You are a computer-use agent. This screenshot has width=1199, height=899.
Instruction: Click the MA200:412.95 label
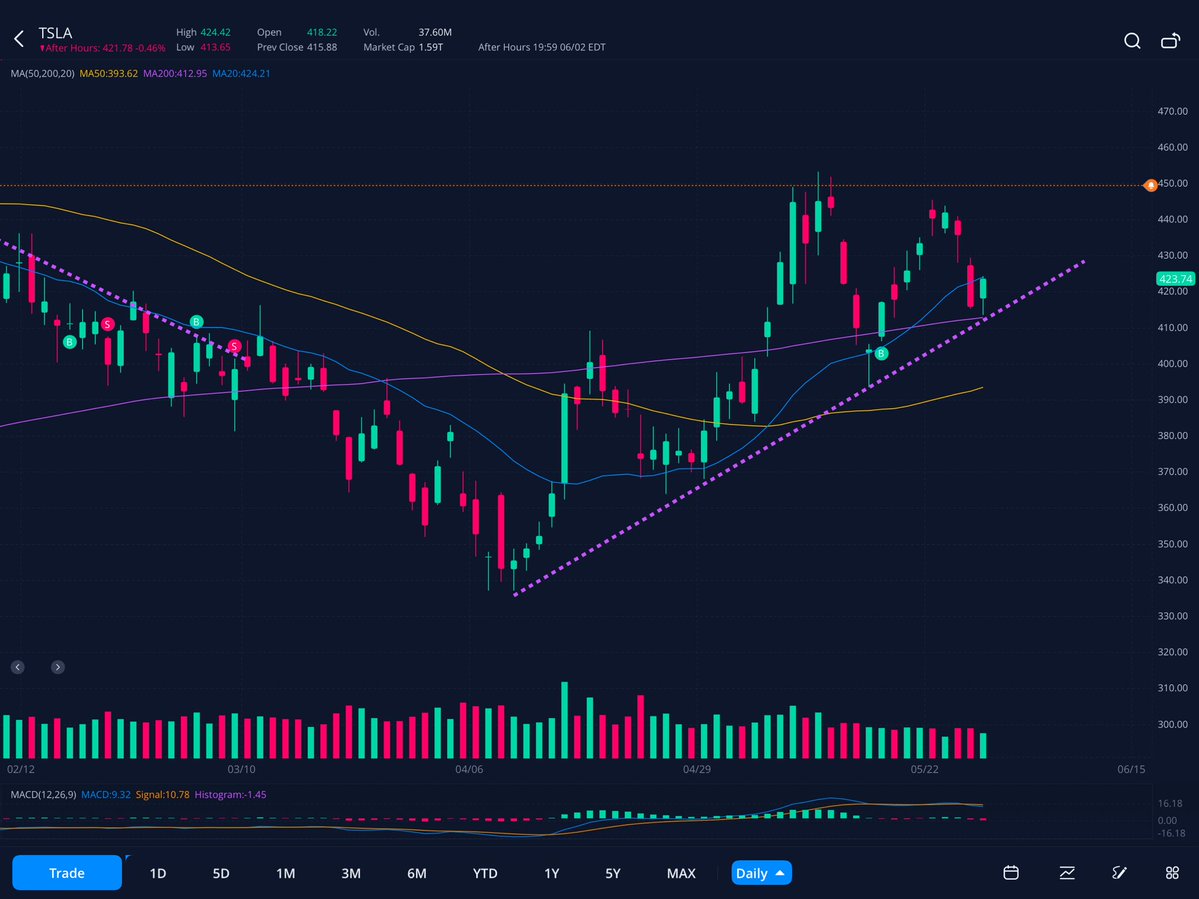click(174, 73)
